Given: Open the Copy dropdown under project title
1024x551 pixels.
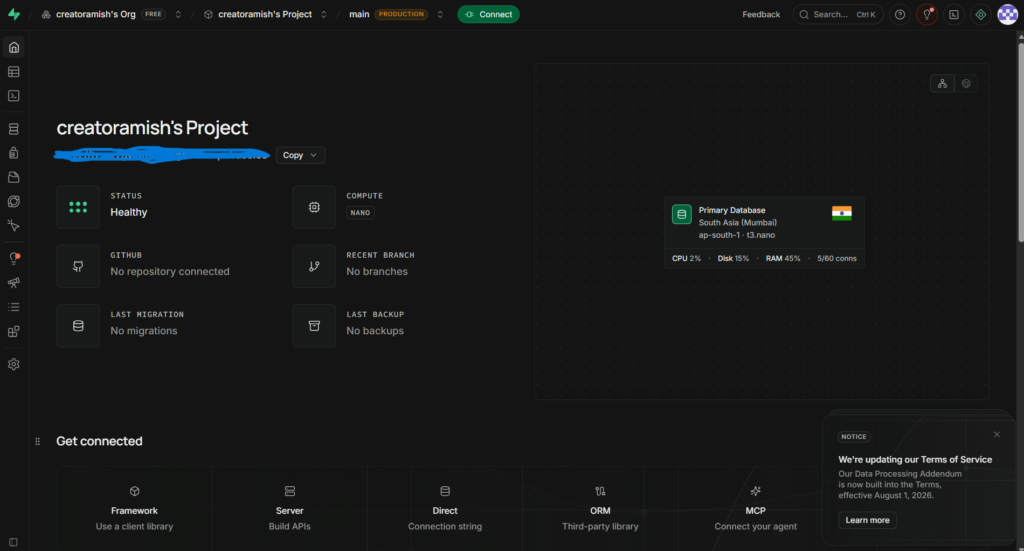Looking at the screenshot, I should [x=300, y=155].
